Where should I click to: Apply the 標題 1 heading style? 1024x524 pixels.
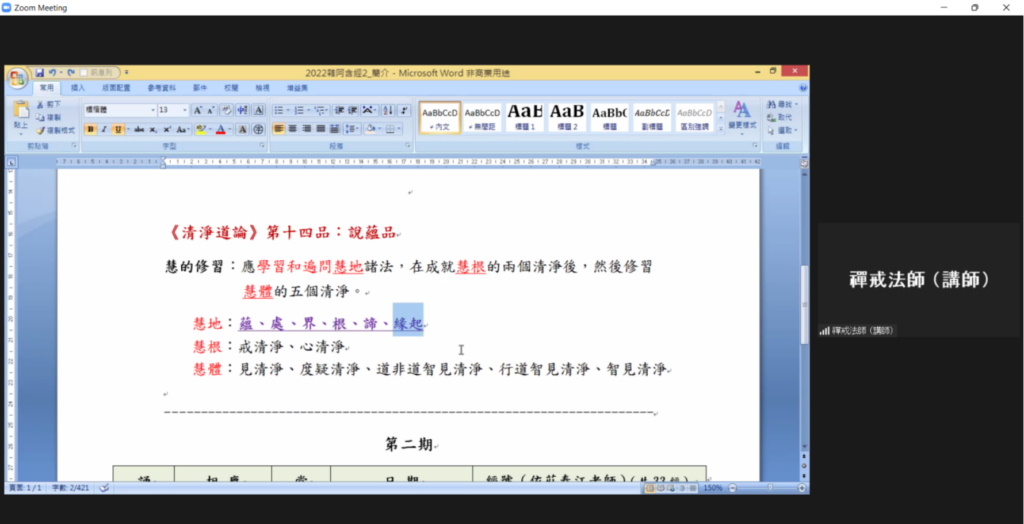pyautogui.click(x=525, y=116)
